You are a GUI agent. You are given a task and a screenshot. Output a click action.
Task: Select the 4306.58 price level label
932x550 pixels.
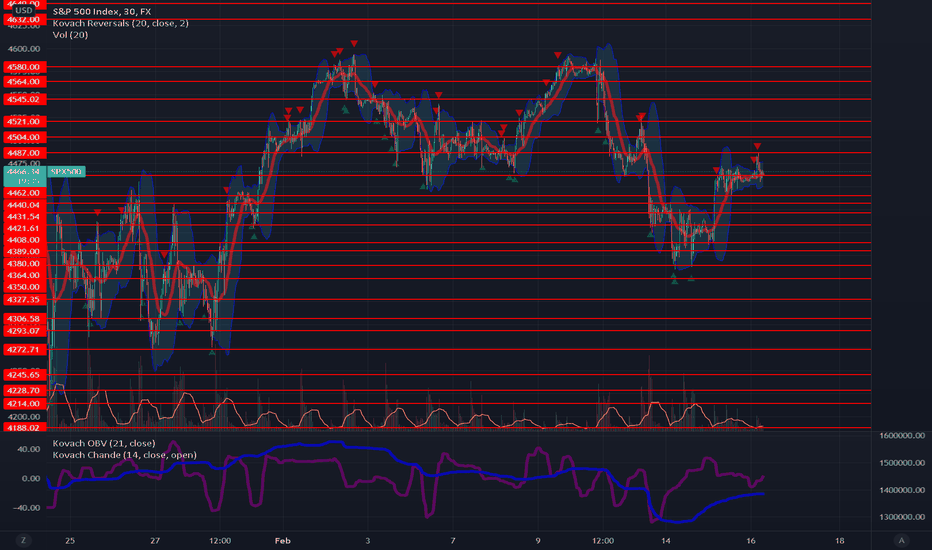tap(24, 319)
